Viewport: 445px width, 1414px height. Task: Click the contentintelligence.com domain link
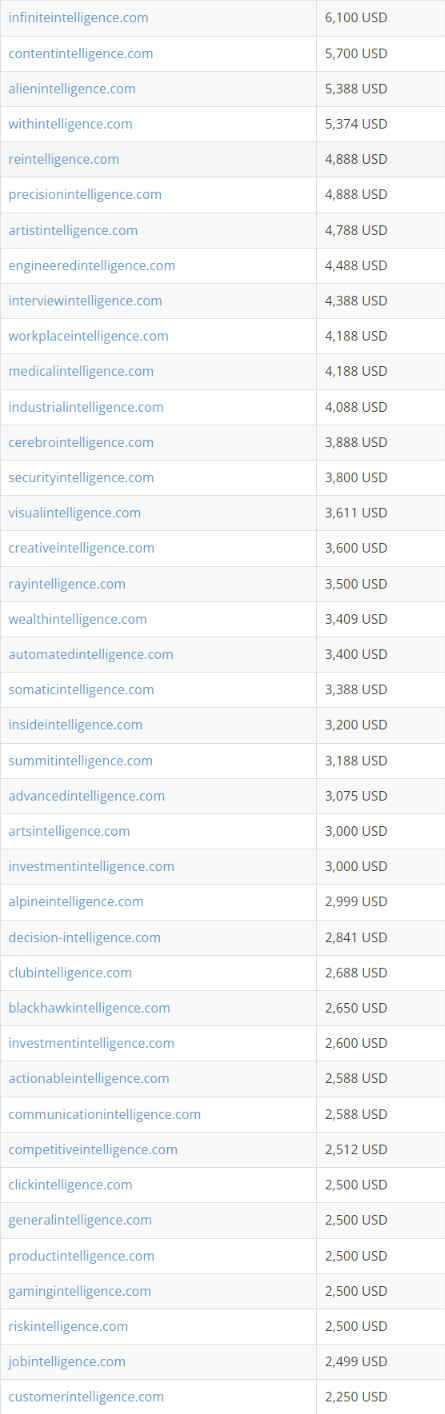click(81, 53)
